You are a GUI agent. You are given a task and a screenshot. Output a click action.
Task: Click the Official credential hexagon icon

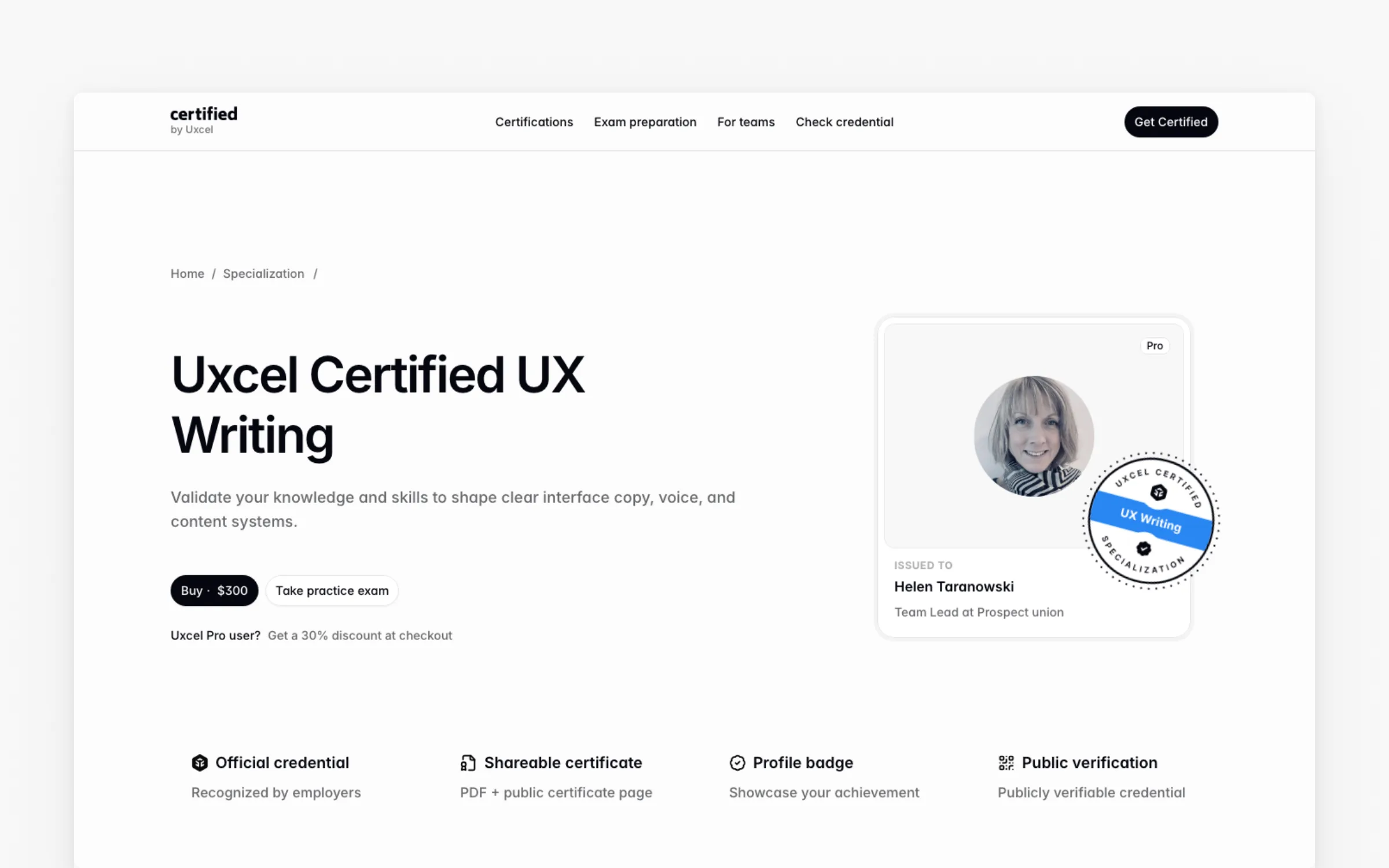click(199, 763)
